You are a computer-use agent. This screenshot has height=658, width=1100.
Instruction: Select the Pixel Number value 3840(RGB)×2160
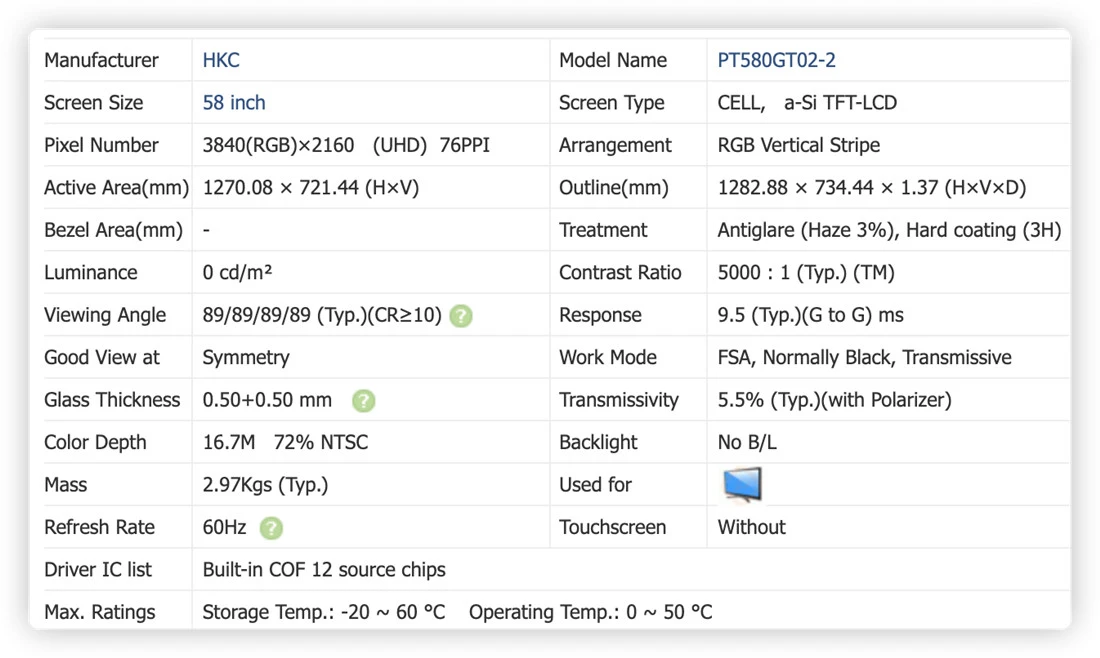tap(278, 145)
